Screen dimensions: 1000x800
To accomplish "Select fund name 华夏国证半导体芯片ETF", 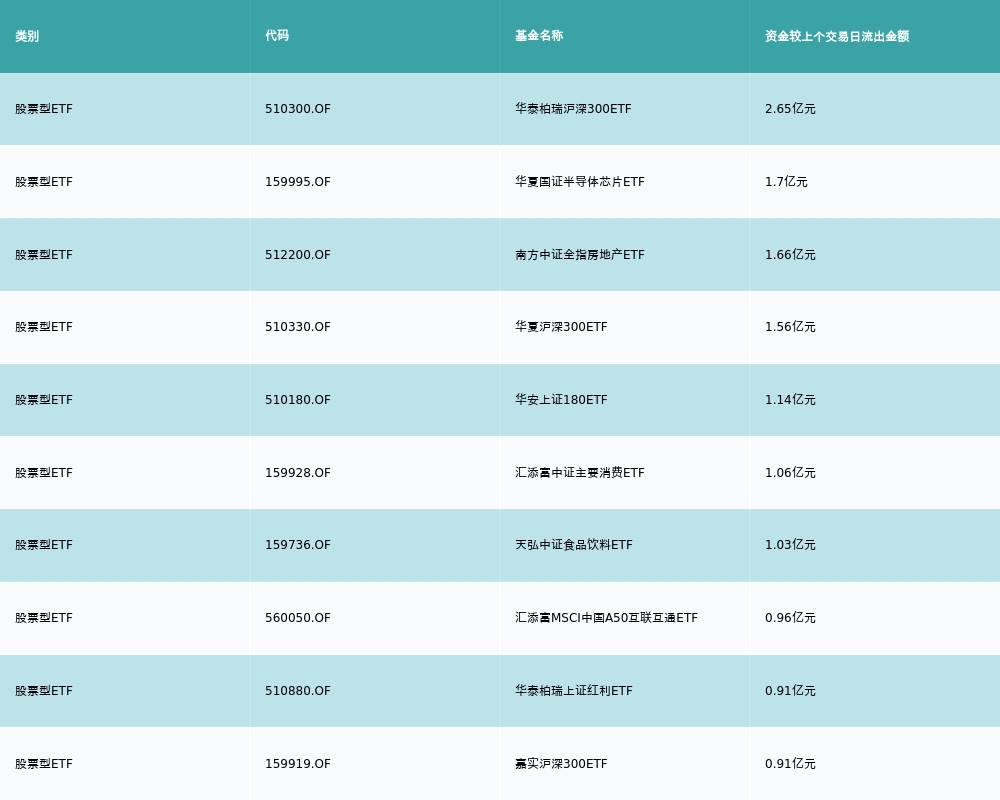I will click(x=580, y=182).
